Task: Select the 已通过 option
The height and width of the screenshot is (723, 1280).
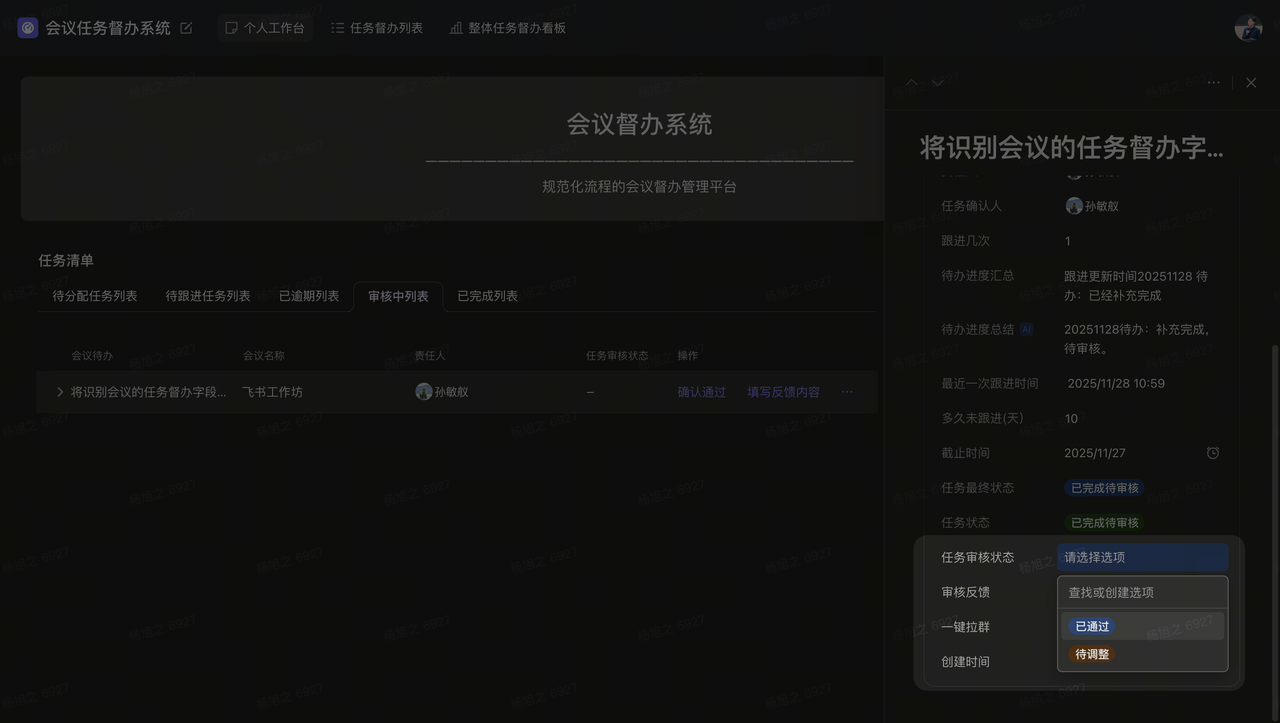Action: pos(1091,626)
